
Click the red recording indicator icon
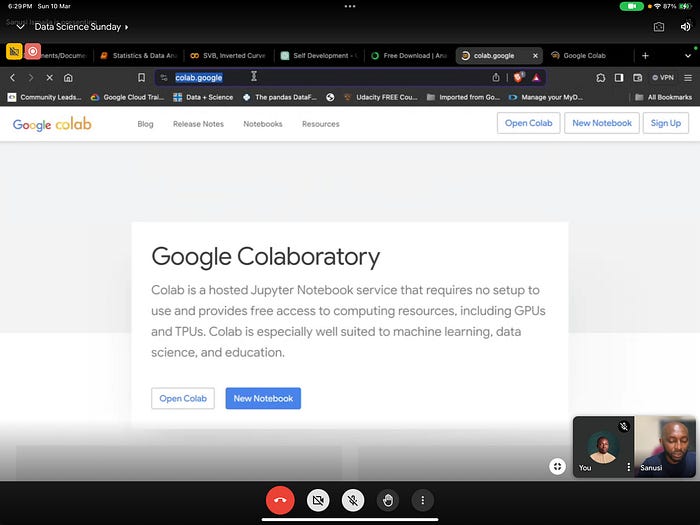click(33, 51)
